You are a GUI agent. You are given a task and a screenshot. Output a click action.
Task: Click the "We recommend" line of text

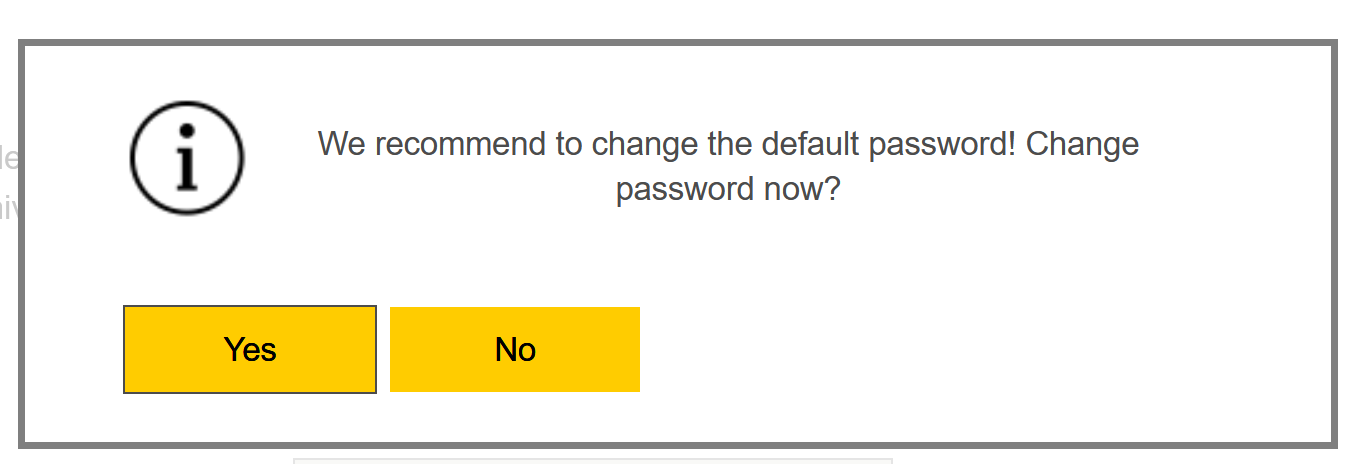[728, 144]
